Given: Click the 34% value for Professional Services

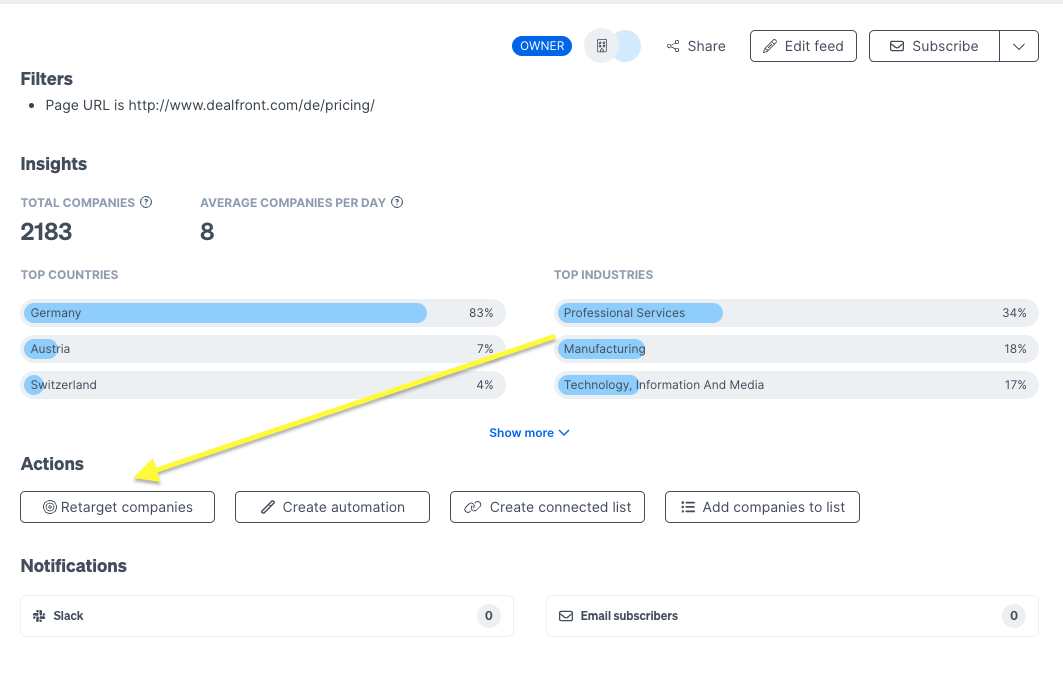Looking at the screenshot, I should click(1014, 313).
